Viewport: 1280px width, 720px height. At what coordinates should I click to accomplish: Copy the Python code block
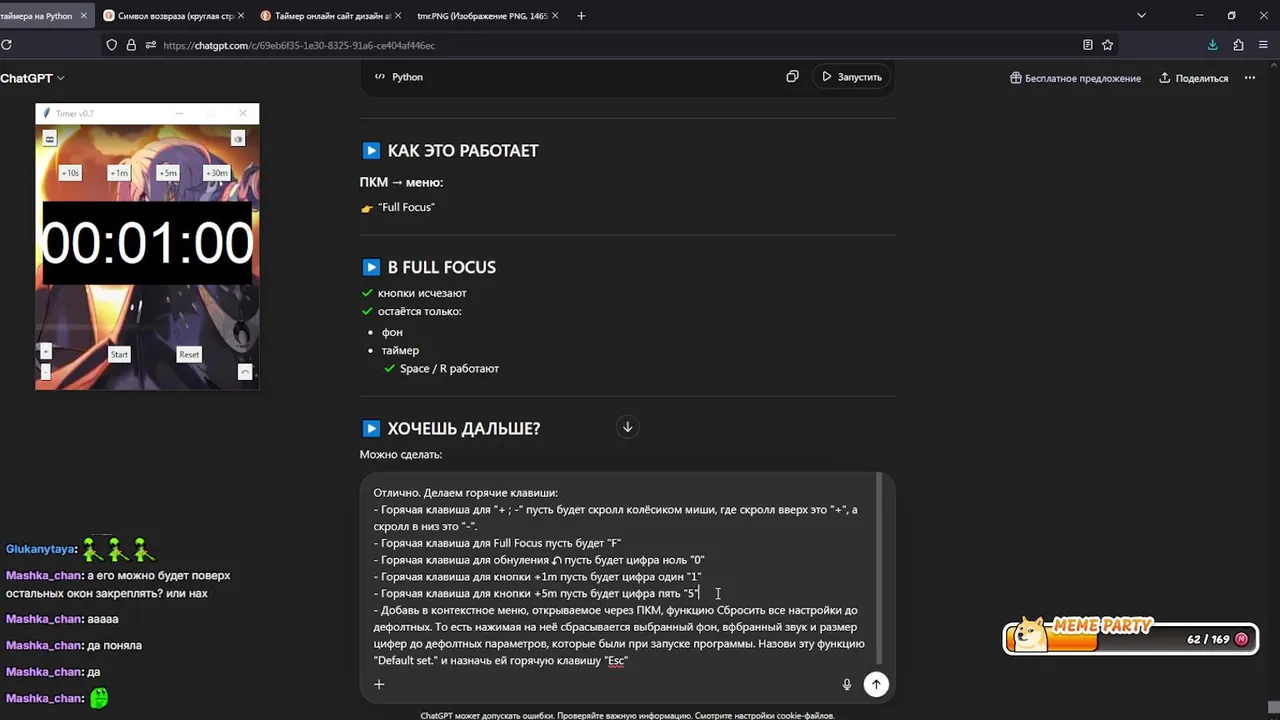click(792, 77)
